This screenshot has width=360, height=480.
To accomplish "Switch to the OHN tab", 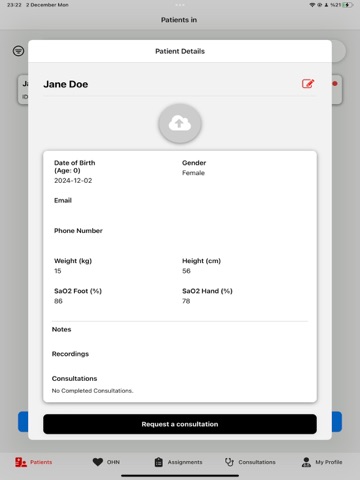I will click(106, 462).
